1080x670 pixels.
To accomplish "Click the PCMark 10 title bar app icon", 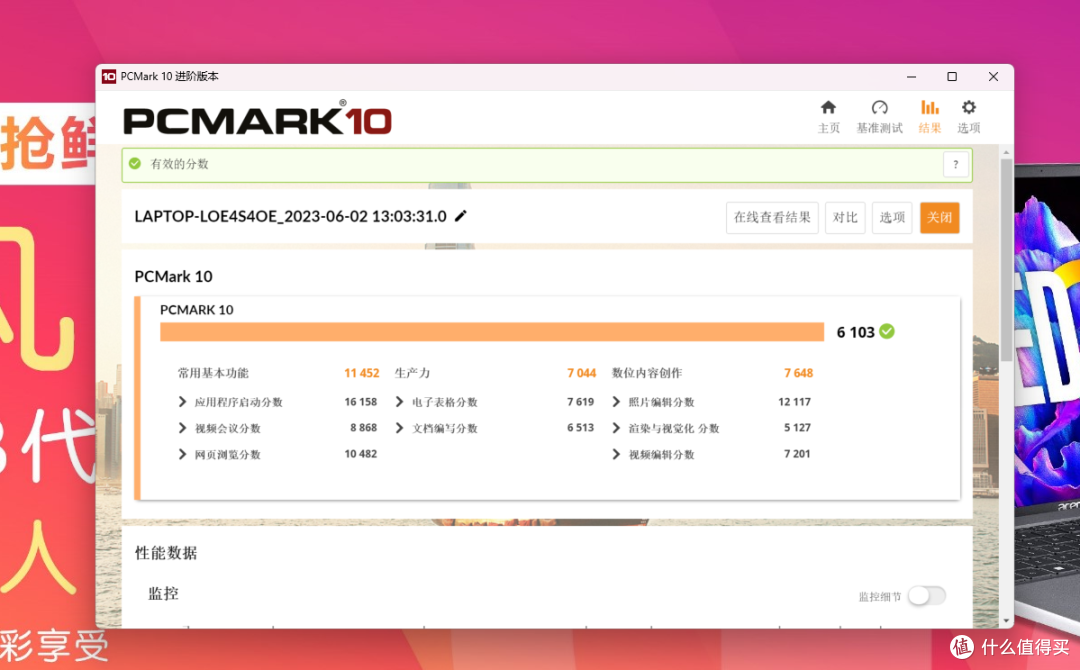I will [x=109, y=76].
